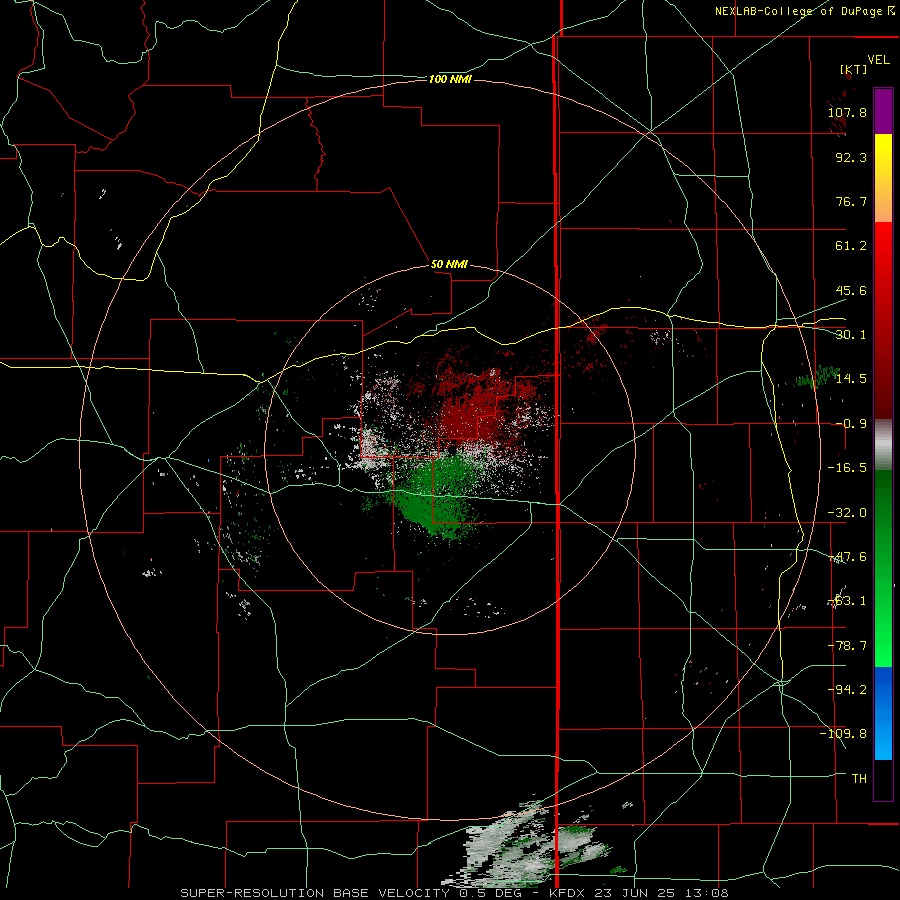Click the -32.0 velocity scale value
Image resolution: width=900 pixels, height=900 pixels.
click(847, 513)
